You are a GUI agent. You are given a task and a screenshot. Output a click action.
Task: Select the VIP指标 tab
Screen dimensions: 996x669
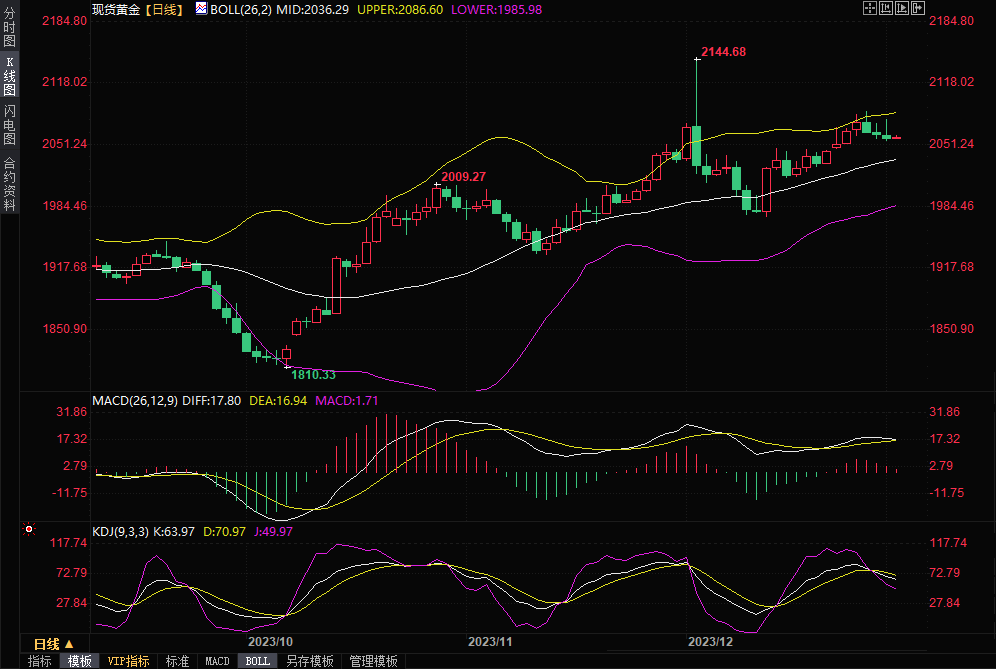pos(128,661)
